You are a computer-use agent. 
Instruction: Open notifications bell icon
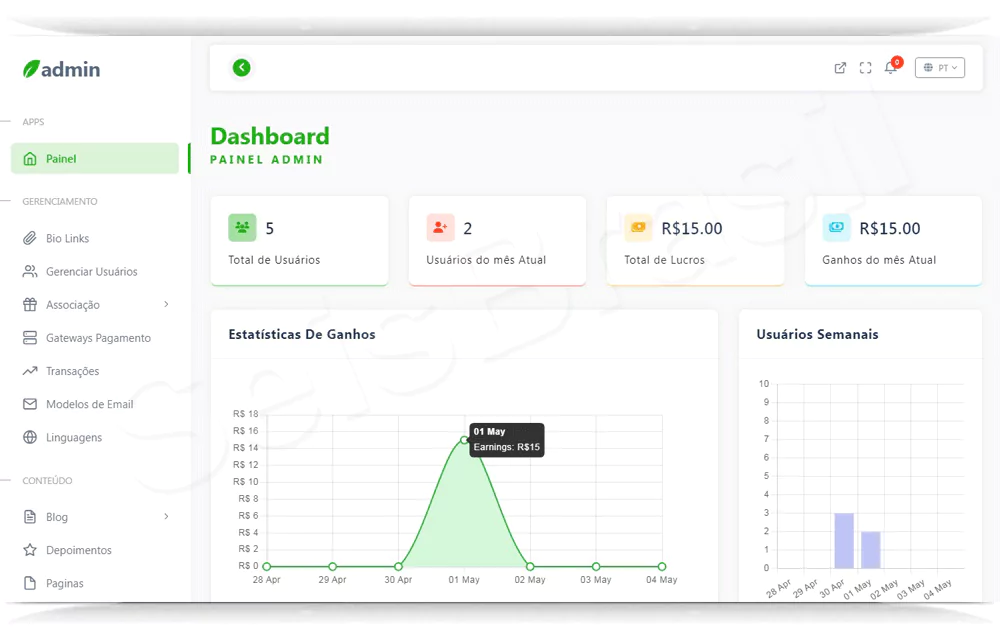click(x=891, y=67)
